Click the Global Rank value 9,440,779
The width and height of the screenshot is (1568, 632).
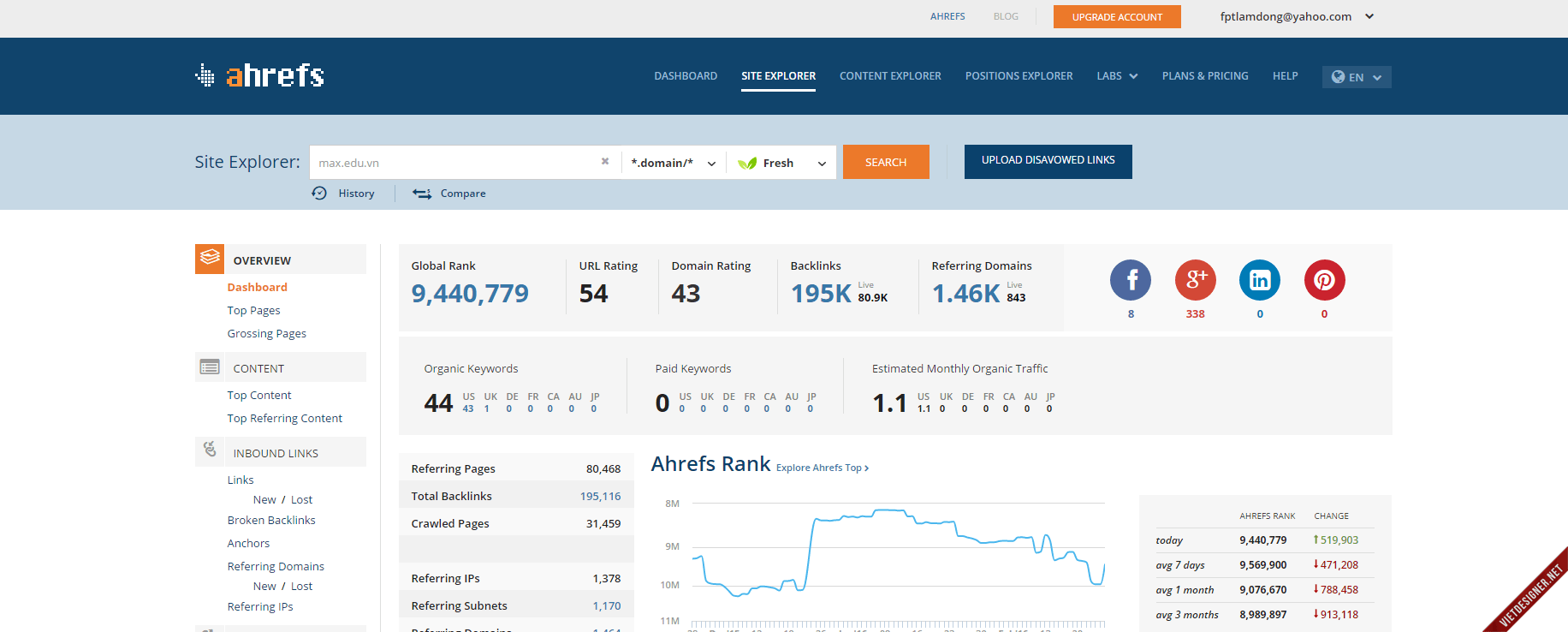tap(470, 294)
